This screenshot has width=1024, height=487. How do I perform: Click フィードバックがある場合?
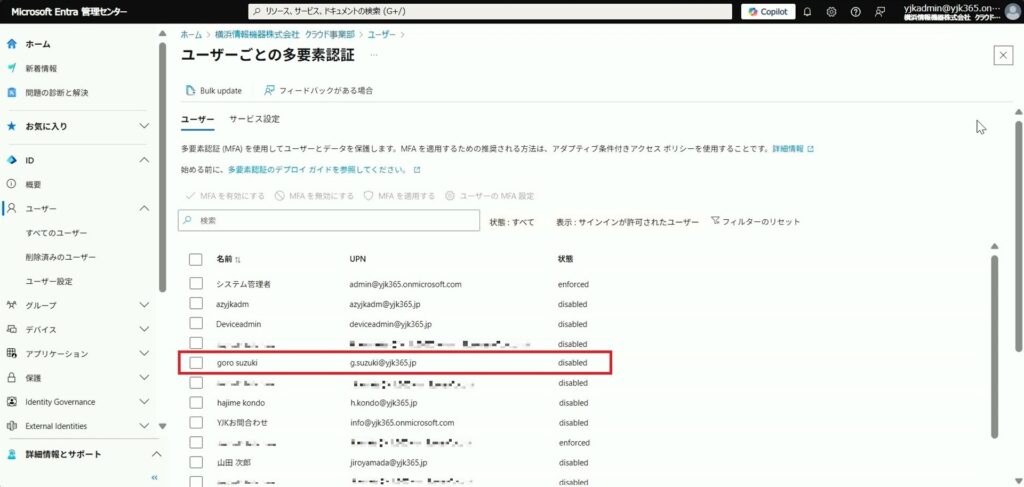318,91
